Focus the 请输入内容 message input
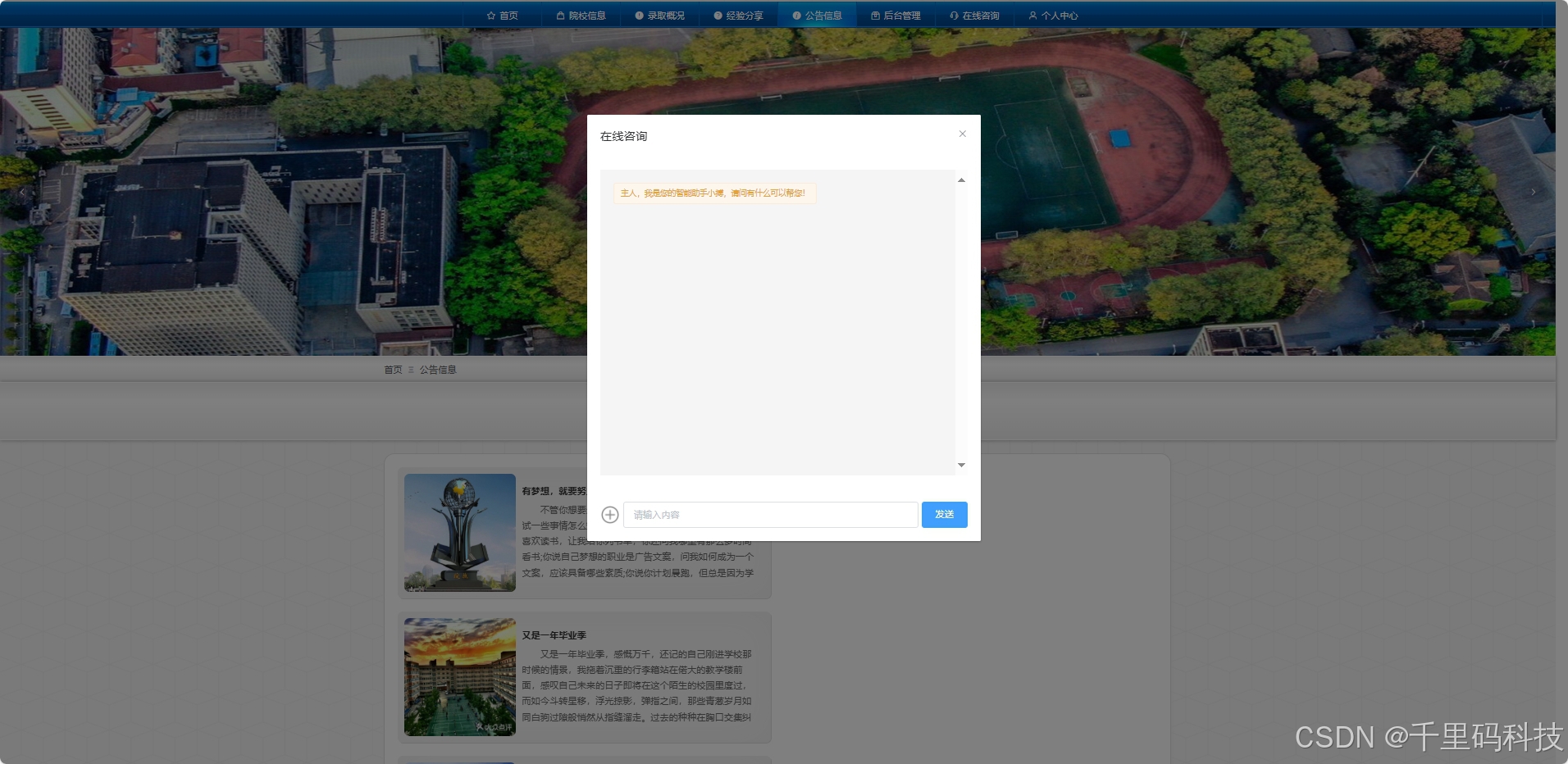The image size is (1568, 764). (x=770, y=515)
